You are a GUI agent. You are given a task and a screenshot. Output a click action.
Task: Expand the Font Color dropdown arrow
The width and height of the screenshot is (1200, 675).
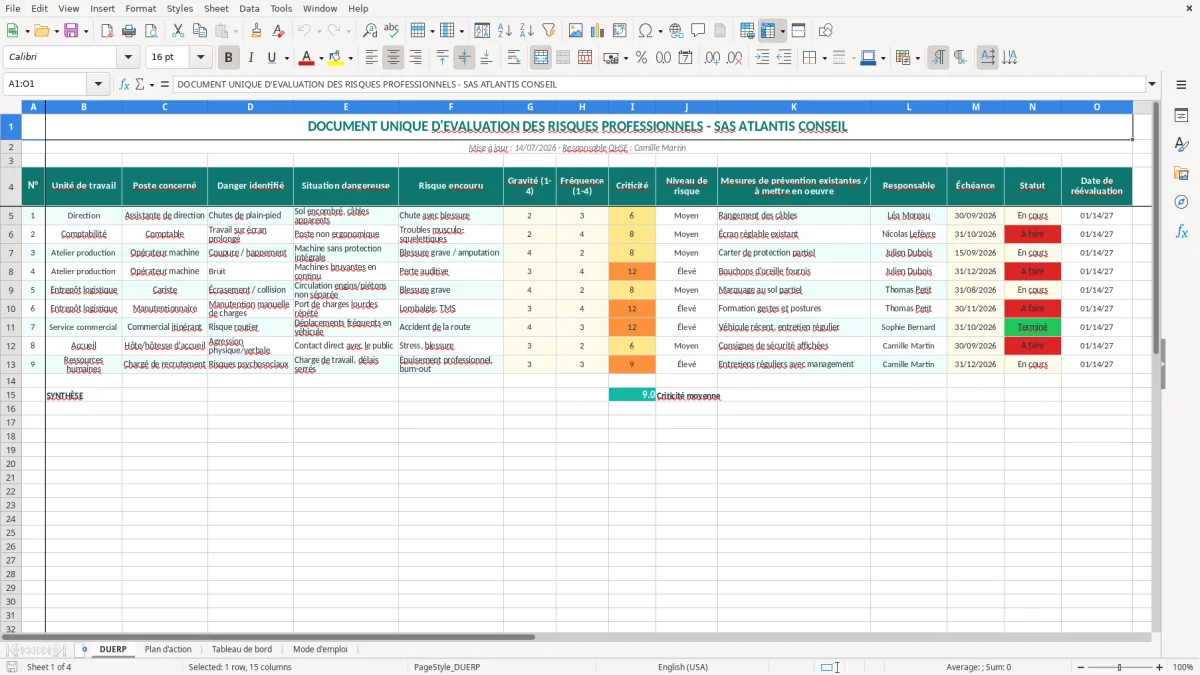tap(321, 58)
